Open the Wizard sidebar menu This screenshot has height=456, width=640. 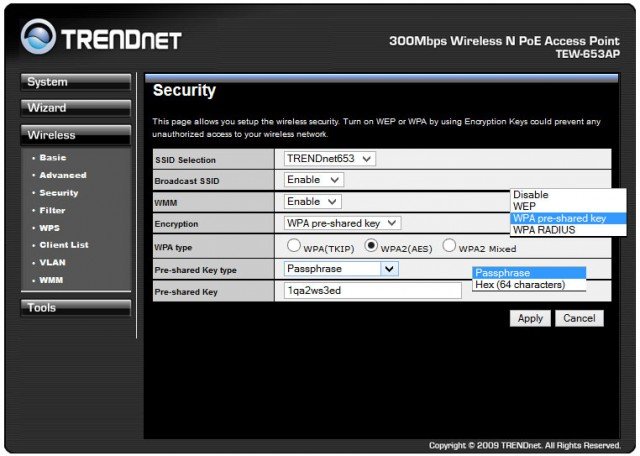76,108
